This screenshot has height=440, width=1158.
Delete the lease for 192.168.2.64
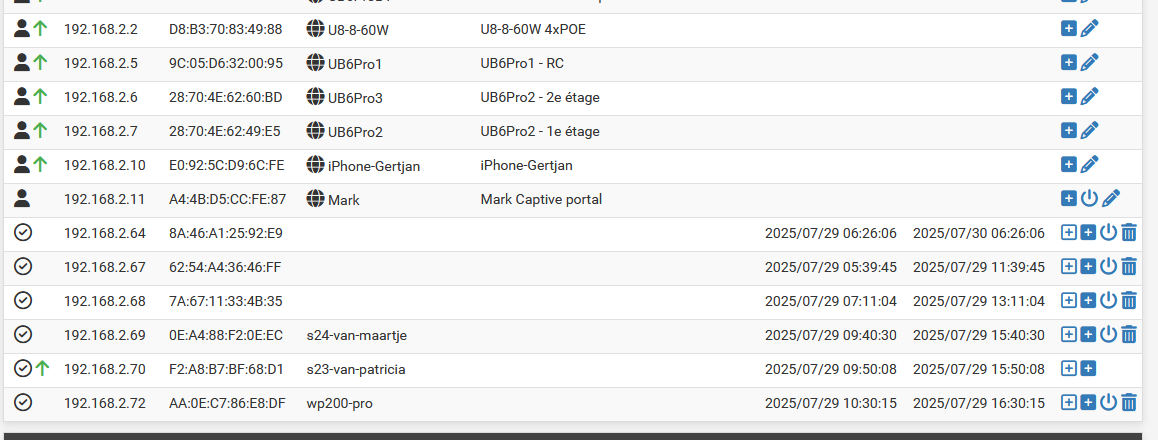coord(1128,233)
